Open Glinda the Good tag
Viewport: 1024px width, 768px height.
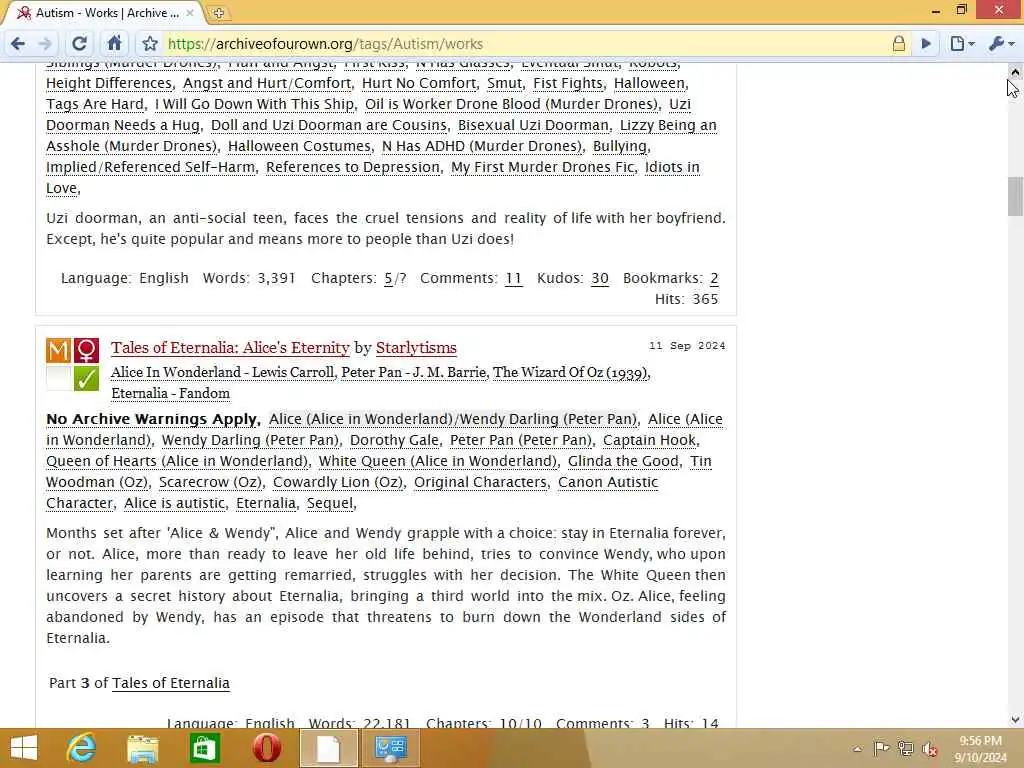pyautogui.click(x=623, y=461)
